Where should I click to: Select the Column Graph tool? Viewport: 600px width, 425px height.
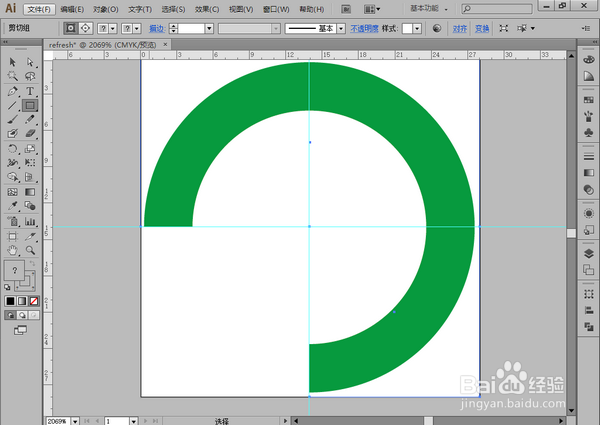point(30,221)
